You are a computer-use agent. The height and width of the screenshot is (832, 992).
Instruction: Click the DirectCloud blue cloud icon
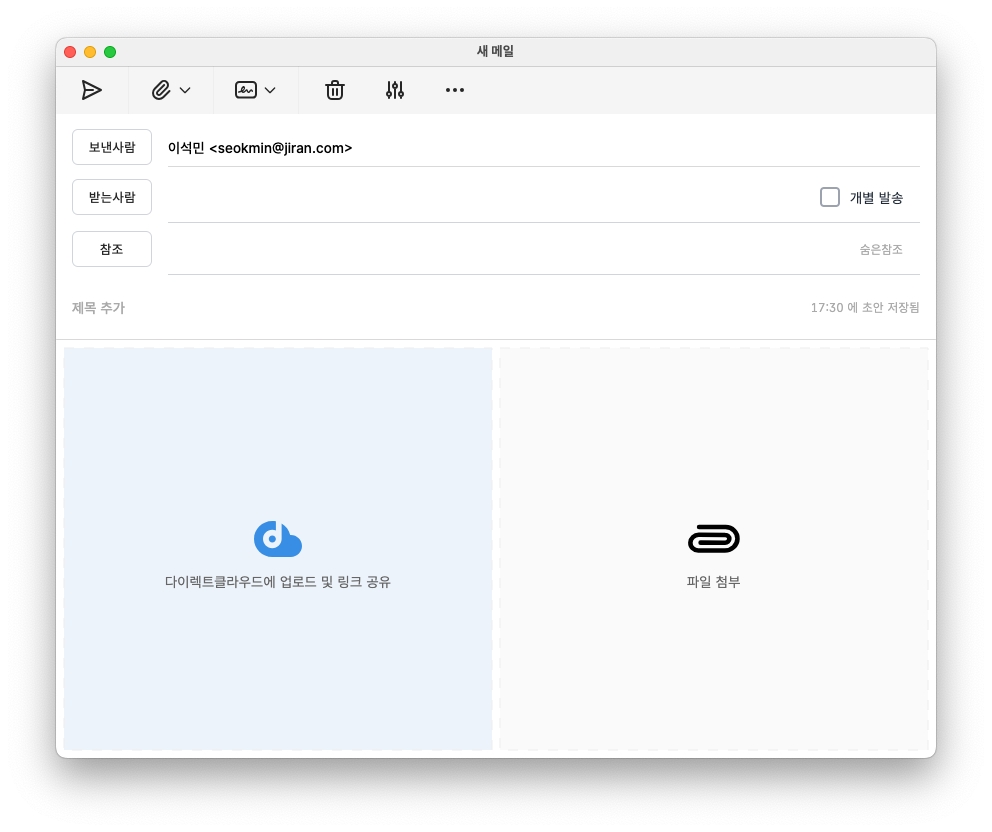tap(278, 539)
